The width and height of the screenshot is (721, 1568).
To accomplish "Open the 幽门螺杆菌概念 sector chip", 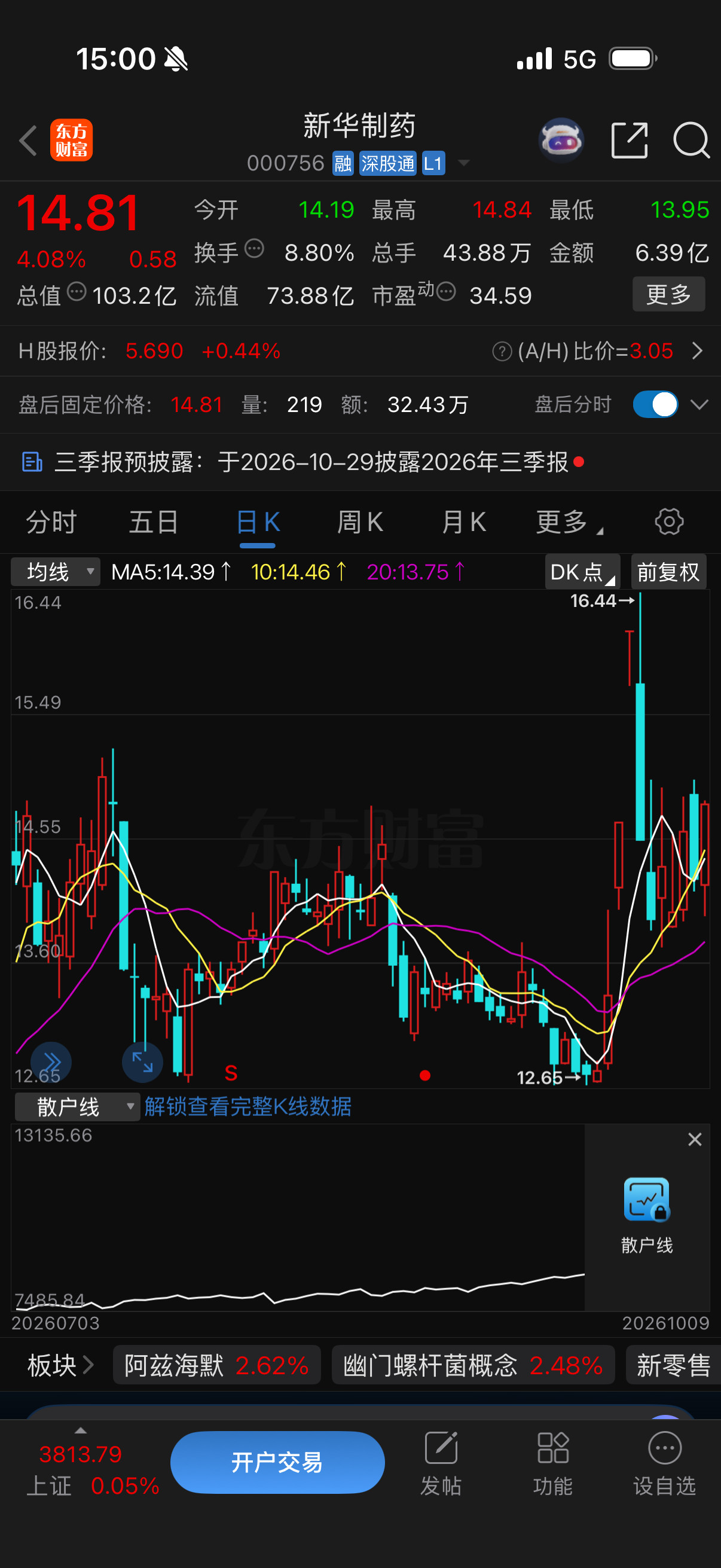I will (473, 1365).
